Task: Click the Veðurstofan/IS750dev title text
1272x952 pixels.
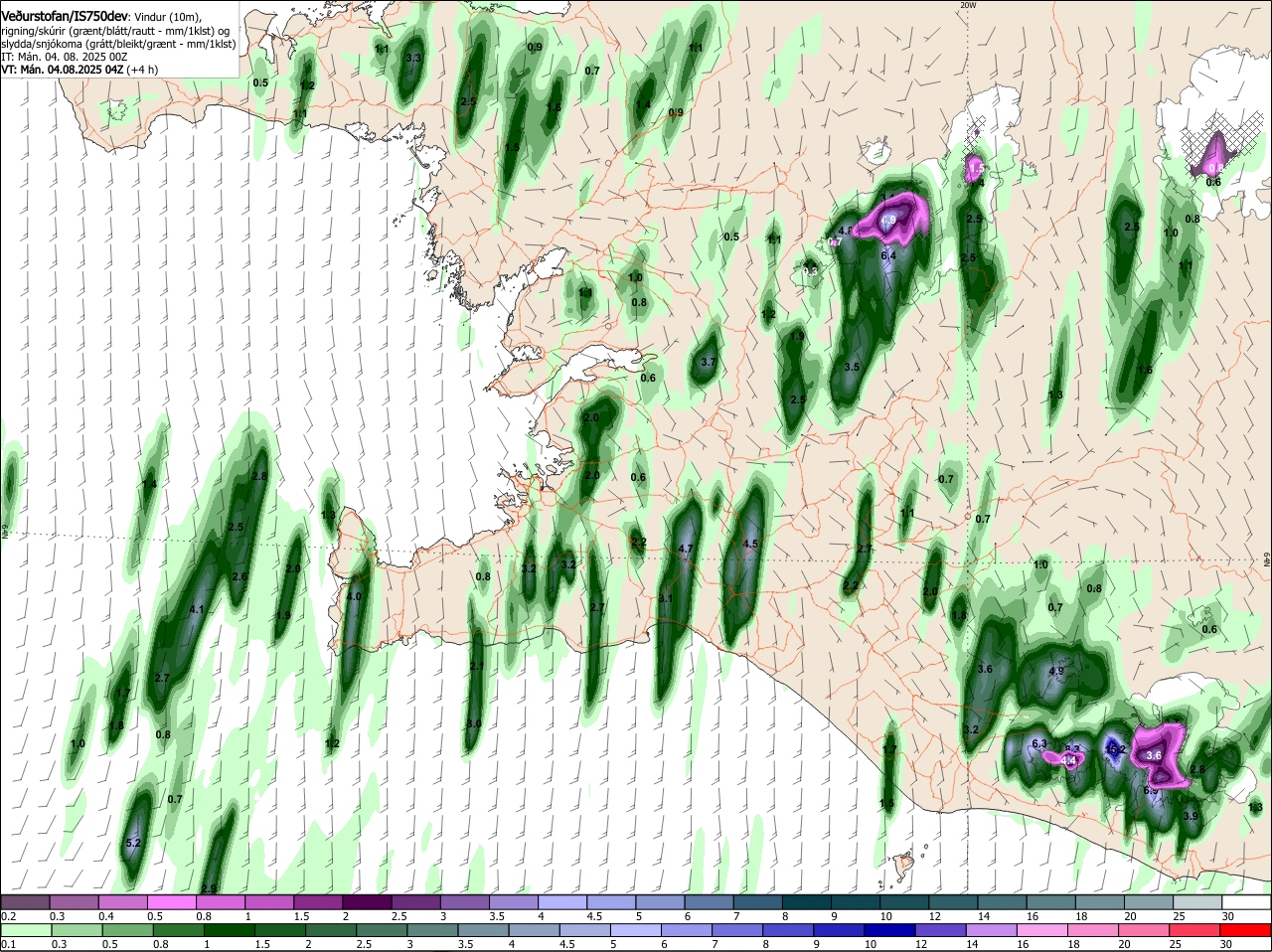Action: pyautogui.click(x=64, y=17)
